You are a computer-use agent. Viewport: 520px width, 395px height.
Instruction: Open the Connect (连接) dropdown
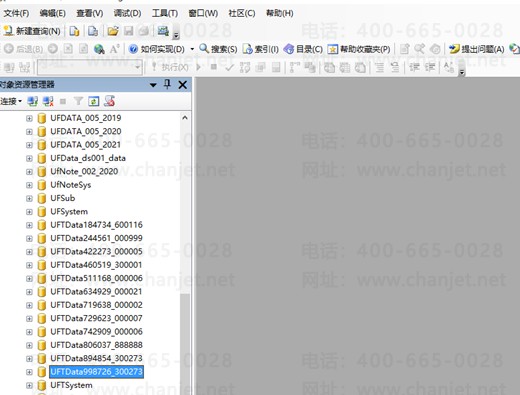point(11,101)
